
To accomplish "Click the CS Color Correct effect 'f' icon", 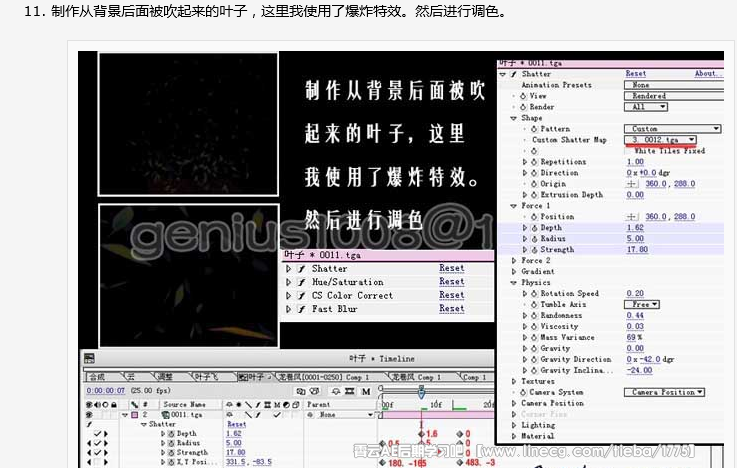I will click(302, 296).
